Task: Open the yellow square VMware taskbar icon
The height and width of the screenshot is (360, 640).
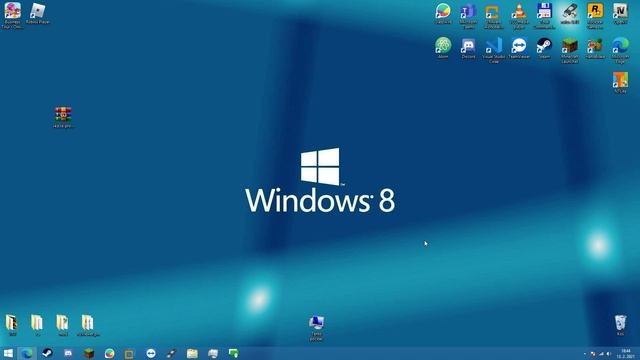Action: point(129,353)
